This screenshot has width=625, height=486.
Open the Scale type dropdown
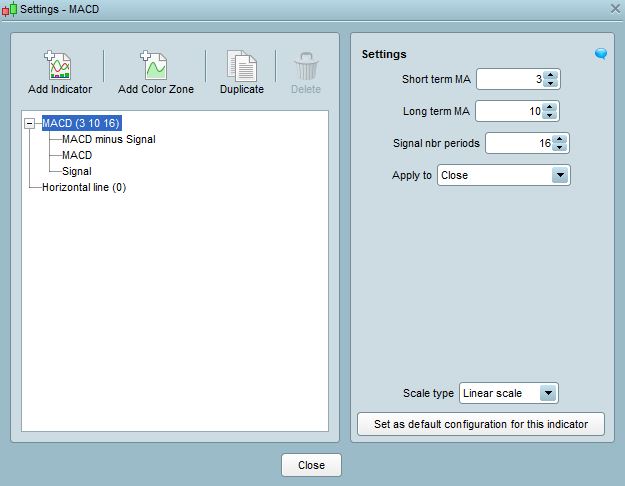[x=509, y=393]
